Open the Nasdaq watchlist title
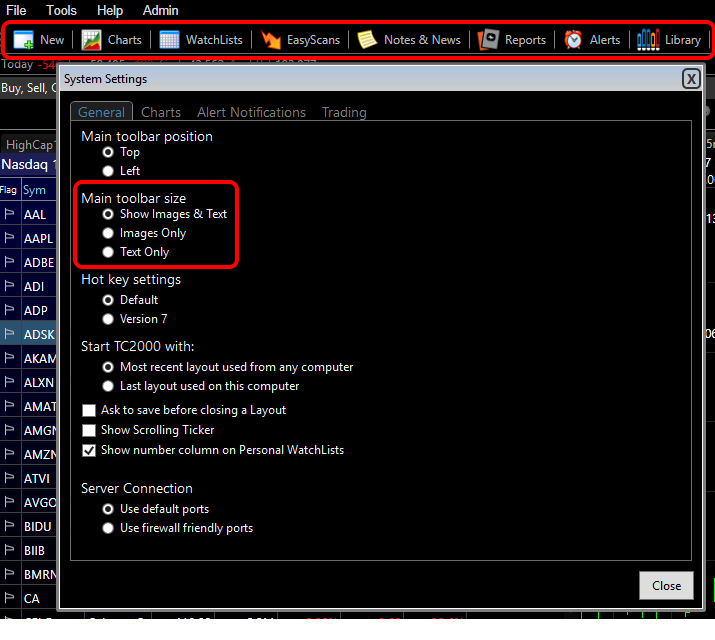The height and width of the screenshot is (640, 715). coord(28,164)
